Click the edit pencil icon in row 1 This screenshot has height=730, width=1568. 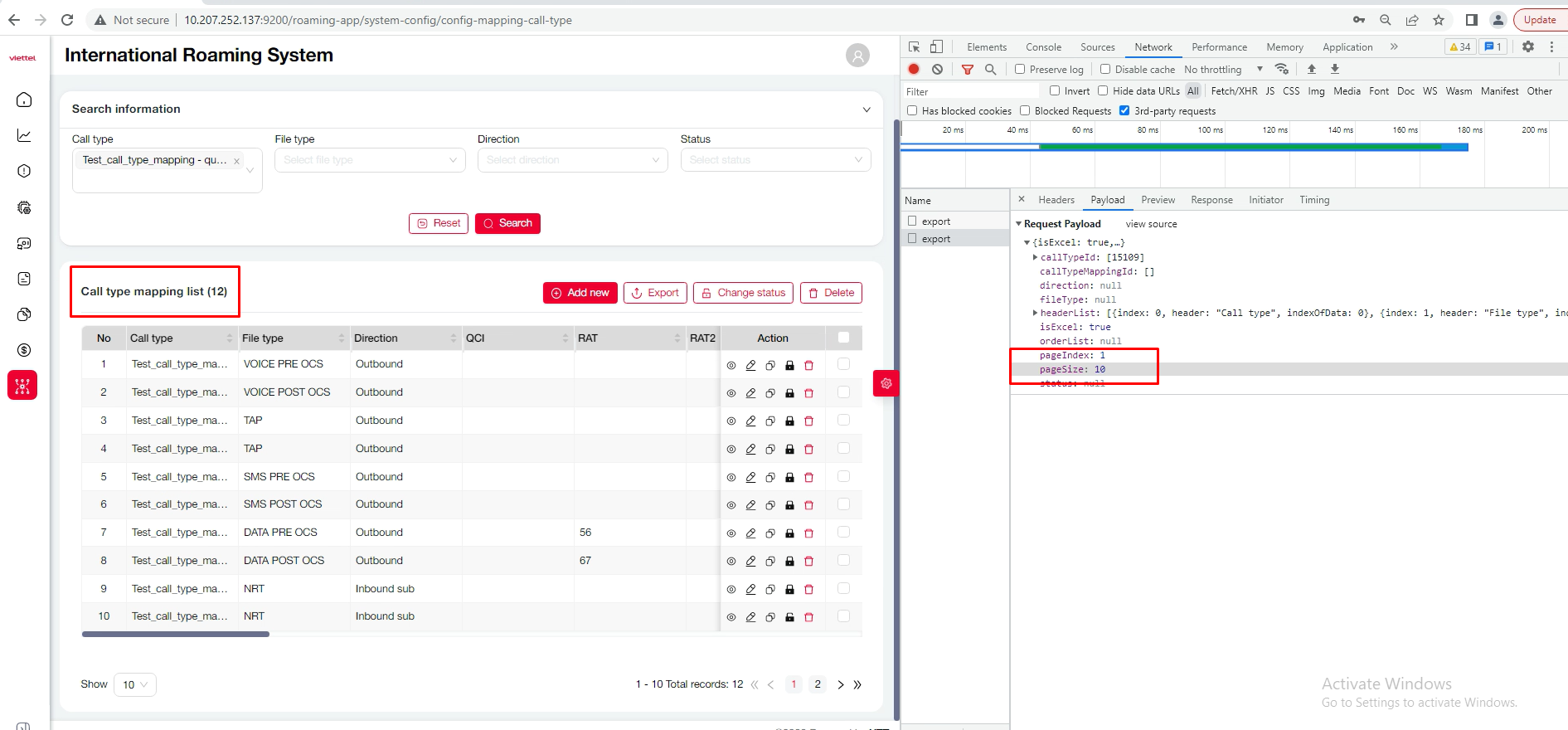pyautogui.click(x=750, y=365)
